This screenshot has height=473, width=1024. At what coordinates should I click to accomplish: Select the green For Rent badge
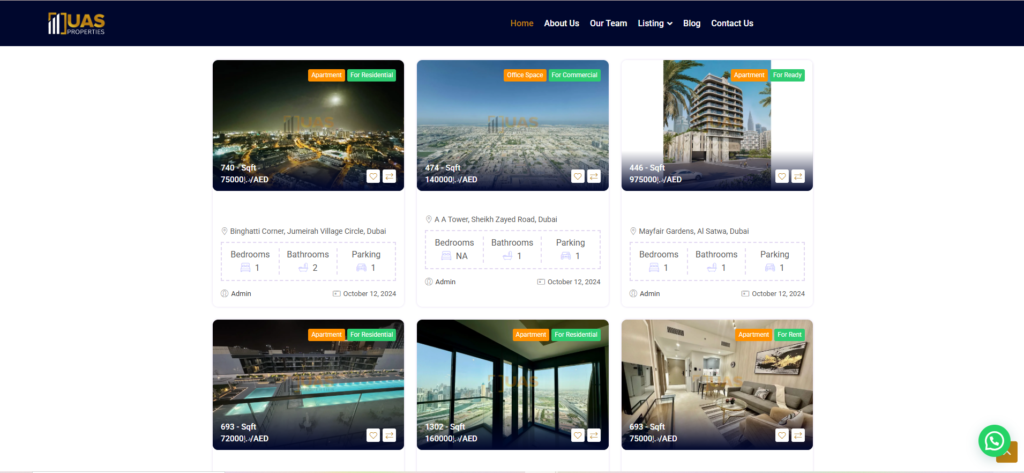[x=789, y=334]
